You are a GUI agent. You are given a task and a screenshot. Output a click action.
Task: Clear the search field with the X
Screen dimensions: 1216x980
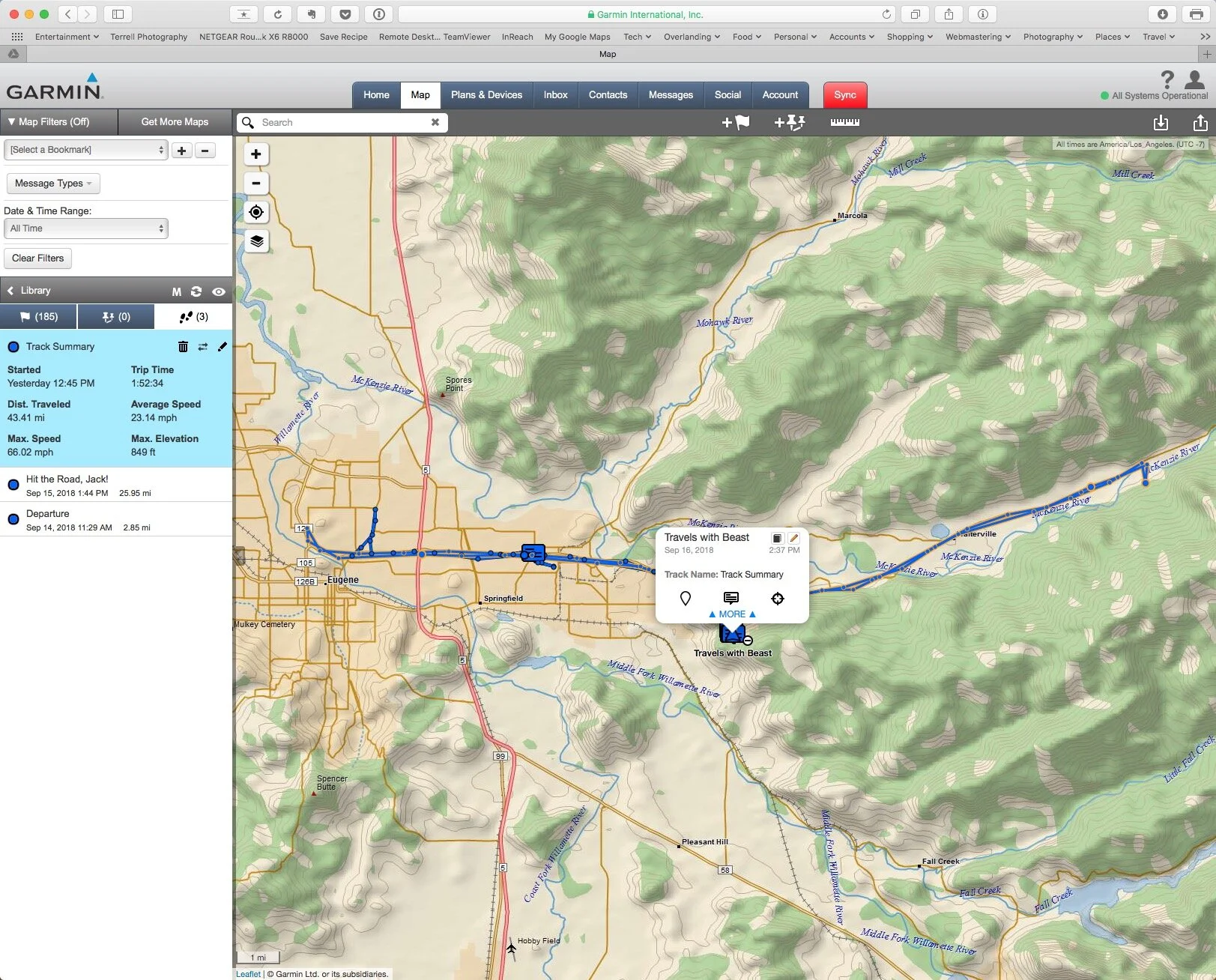tap(435, 122)
